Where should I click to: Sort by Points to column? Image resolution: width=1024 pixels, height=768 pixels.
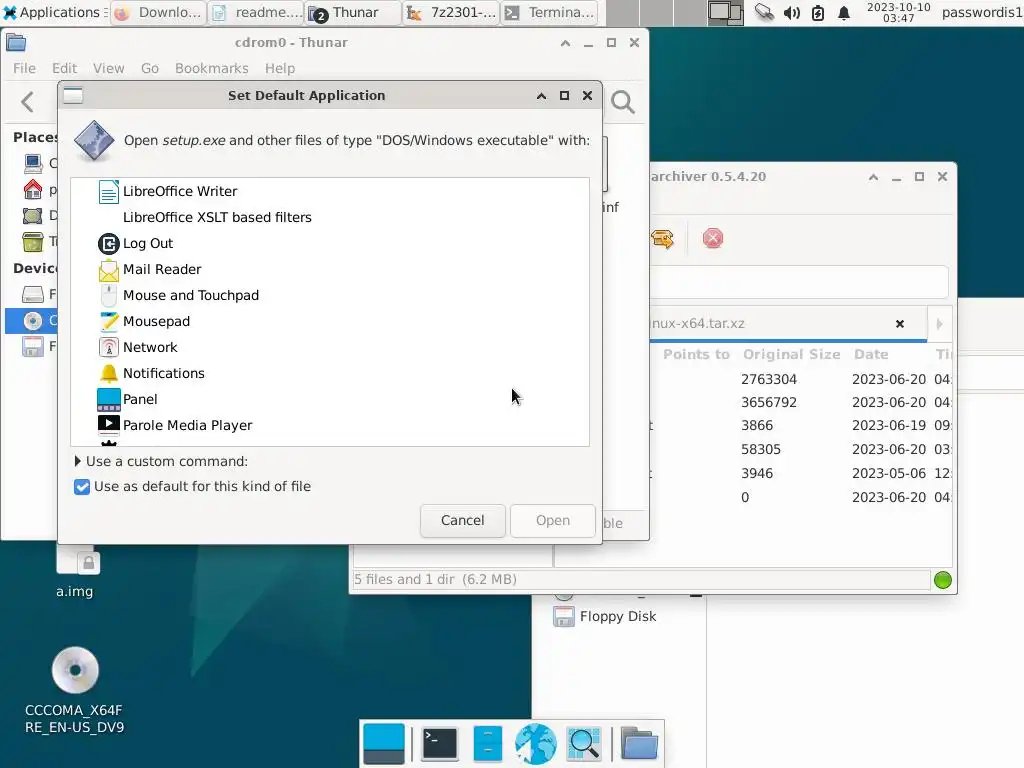[x=696, y=354]
